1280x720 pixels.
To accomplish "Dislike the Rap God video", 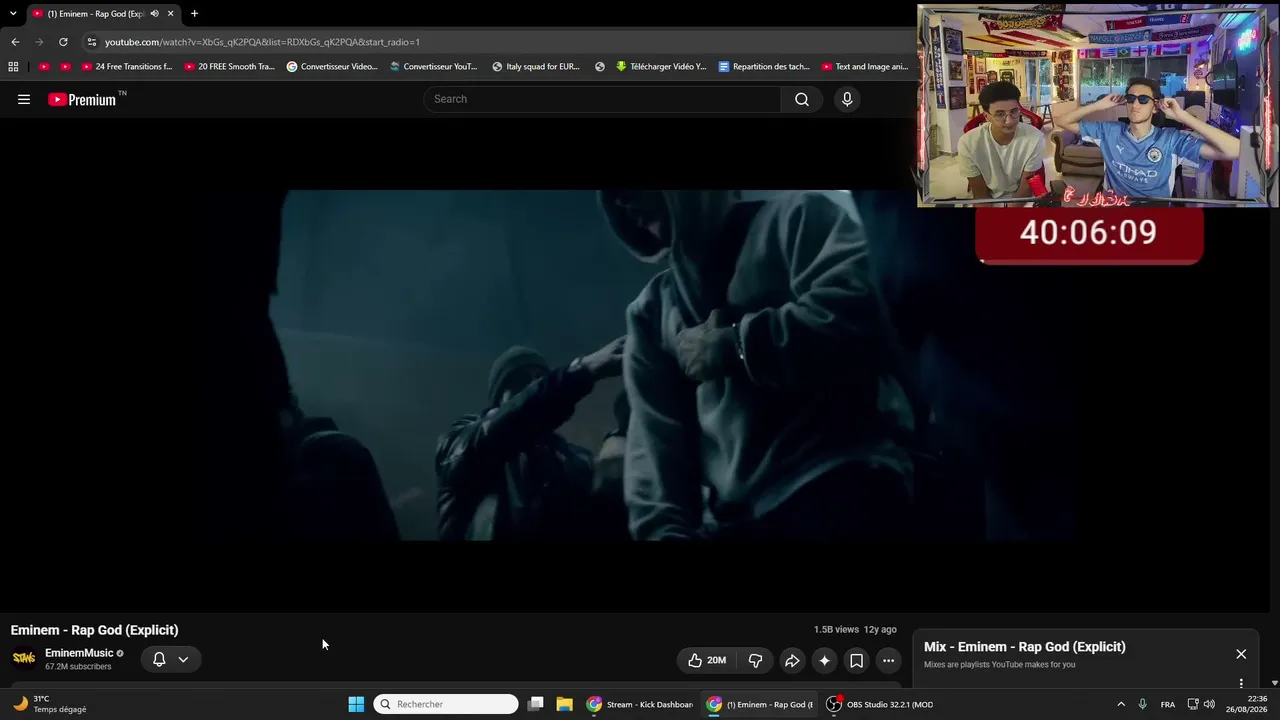I will point(755,660).
